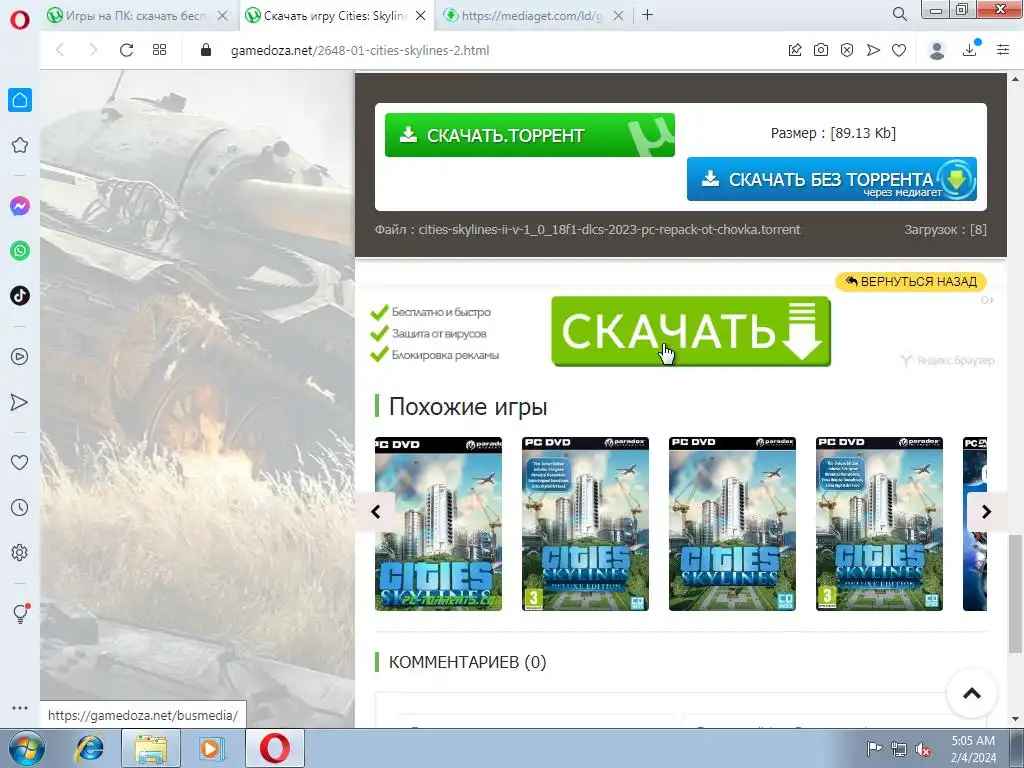The image size is (1024, 768).
Task: Click the lightbulb tips icon in sidebar
Action: click(20, 614)
